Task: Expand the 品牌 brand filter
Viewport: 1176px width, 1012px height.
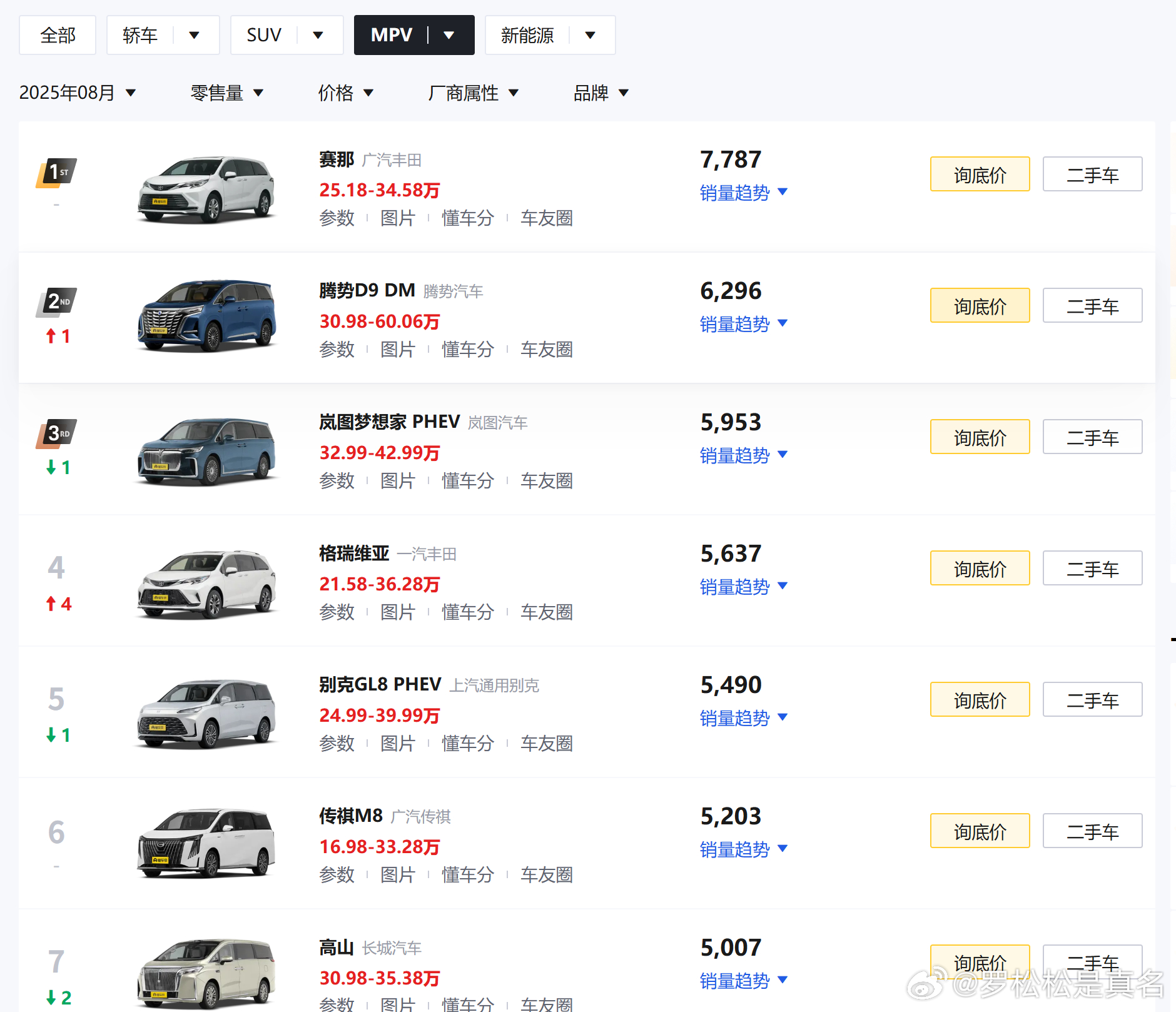Action: [x=601, y=93]
